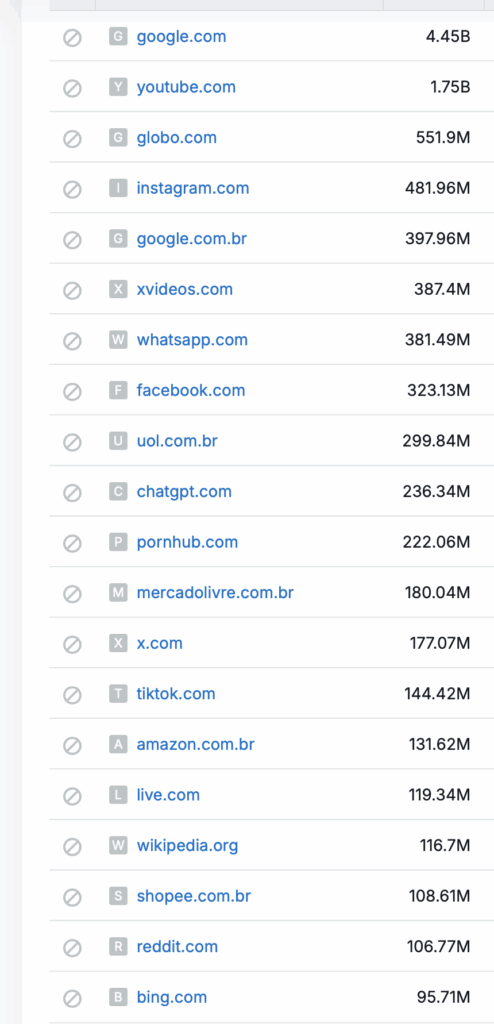Click the block icon next to chatgpt.com
Viewport: 494px width, 1024px height.
pos(72,492)
